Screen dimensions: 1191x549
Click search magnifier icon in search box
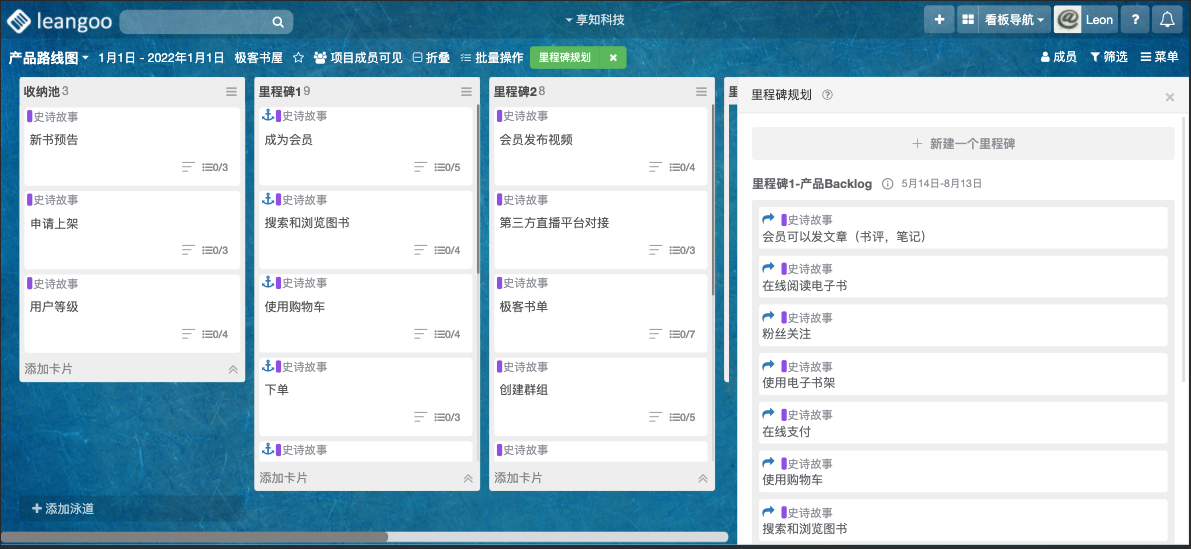point(278,22)
